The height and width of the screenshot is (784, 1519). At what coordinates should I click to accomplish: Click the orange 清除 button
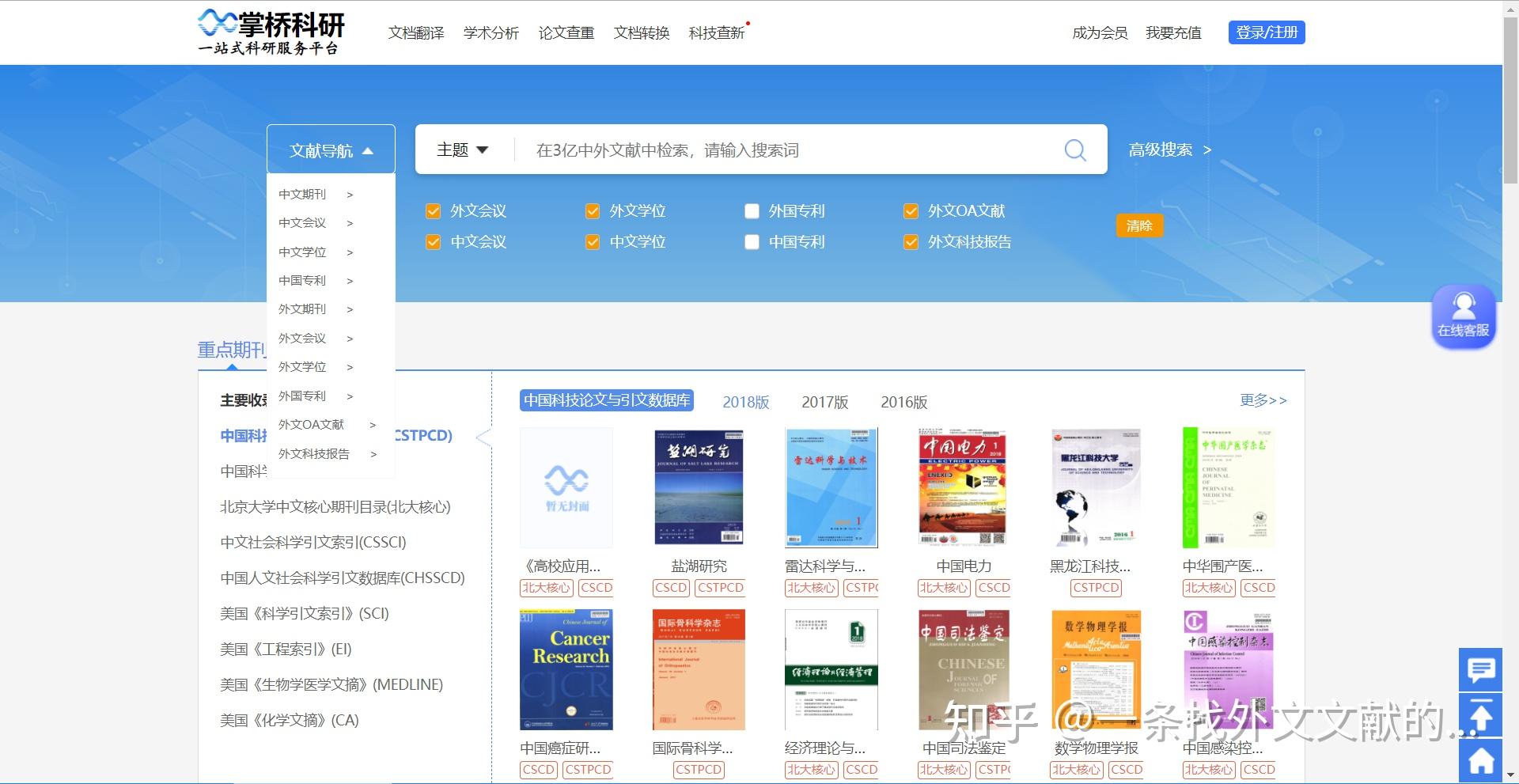(1139, 225)
